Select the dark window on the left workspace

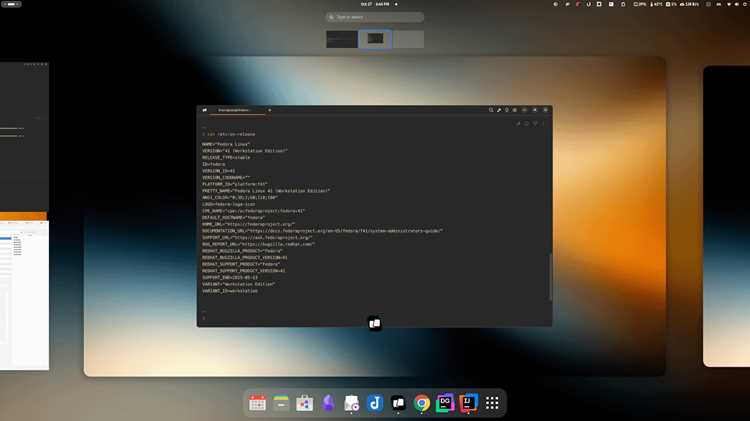pyautogui.click(x=24, y=137)
